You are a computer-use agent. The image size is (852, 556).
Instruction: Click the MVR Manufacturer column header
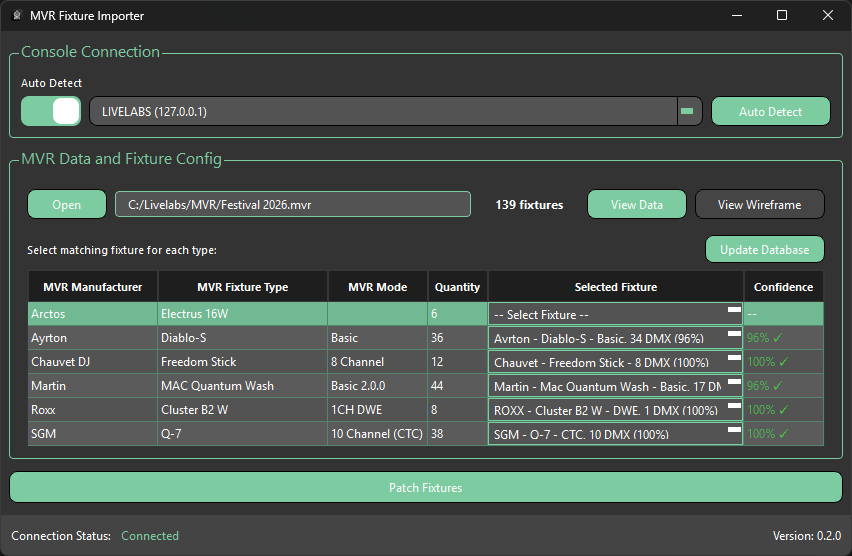click(x=93, y=286)
